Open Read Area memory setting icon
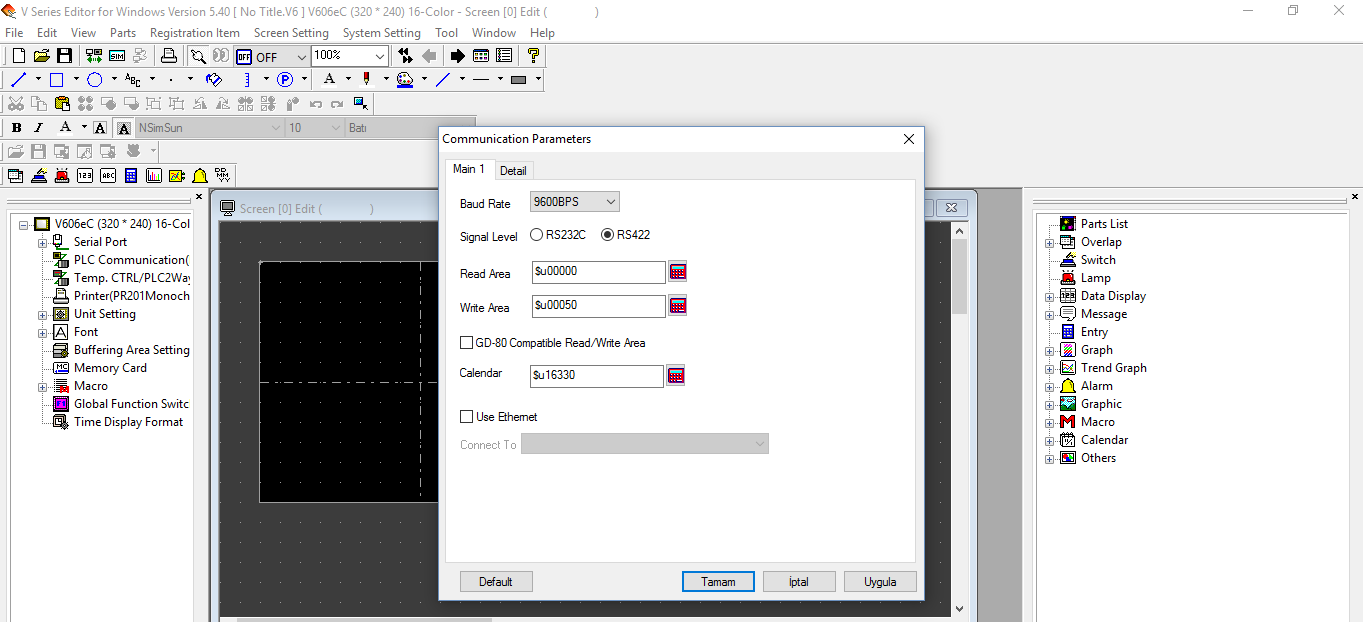 (678, 272)
